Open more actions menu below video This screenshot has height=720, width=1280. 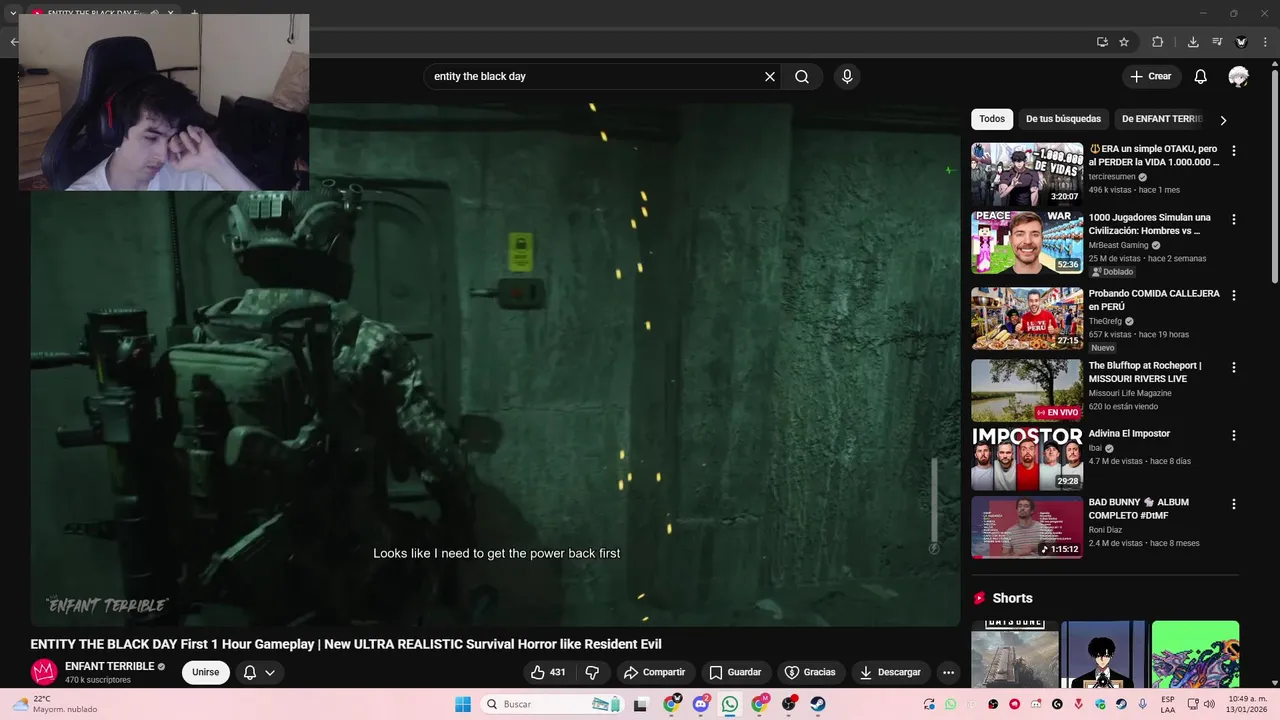(x=948, y=673)
